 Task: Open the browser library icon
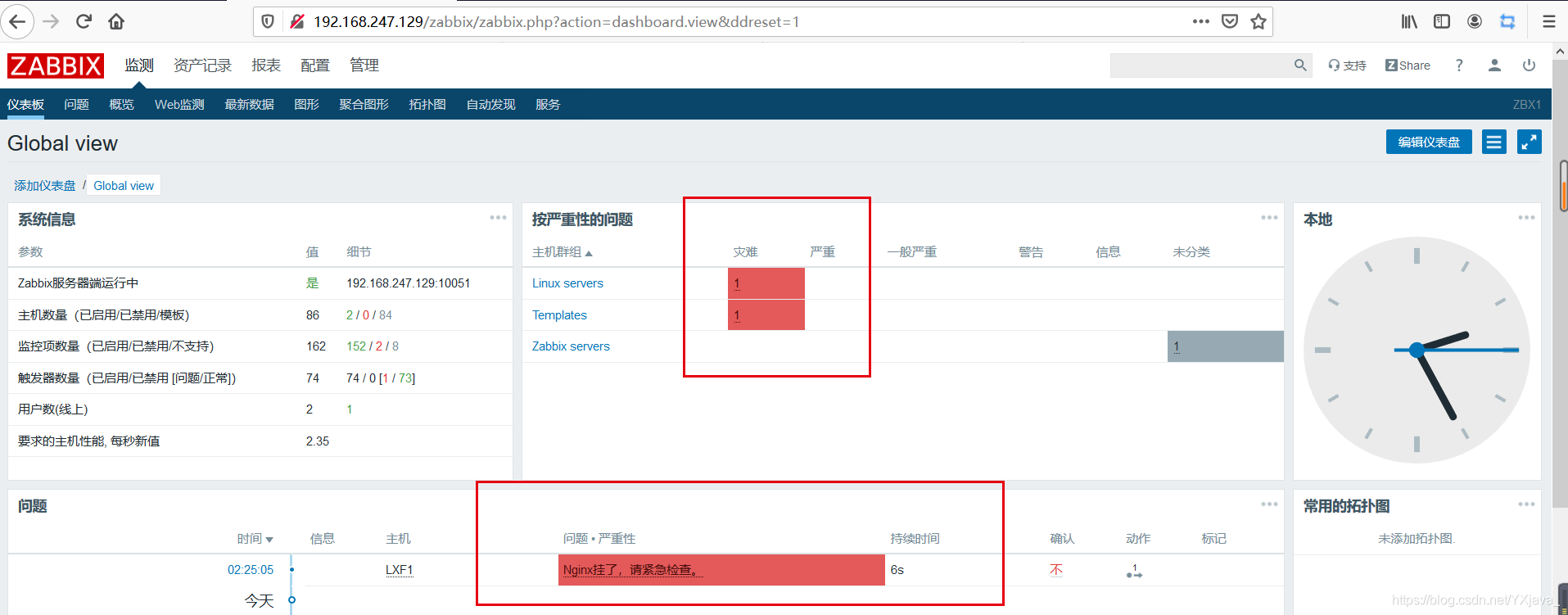[x=1409, y=21]
